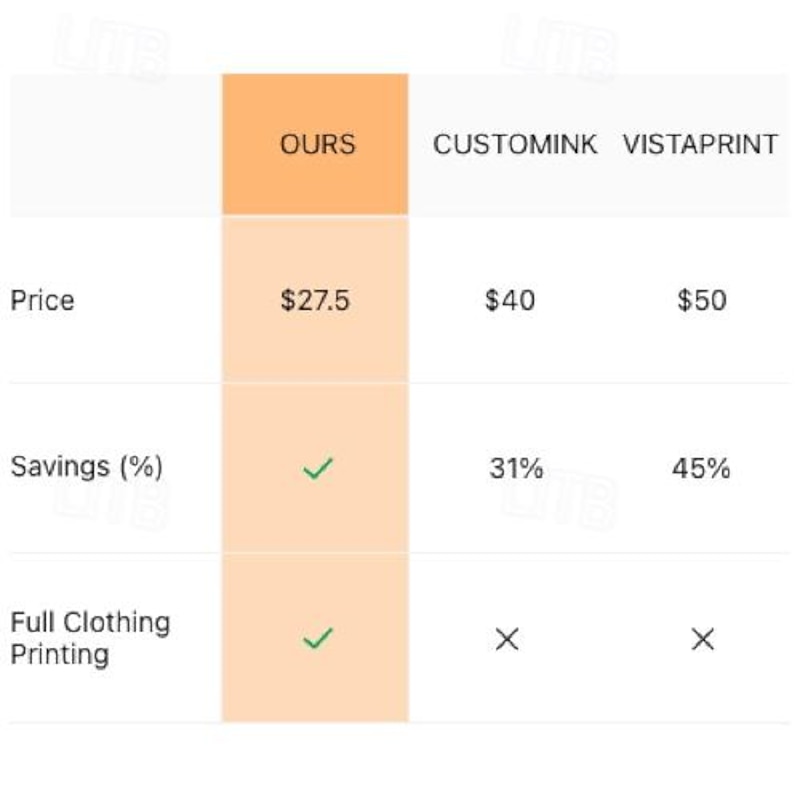Click the X mark under CUSTOMINK
Screen dimensions: 800x800
(508, 639)
